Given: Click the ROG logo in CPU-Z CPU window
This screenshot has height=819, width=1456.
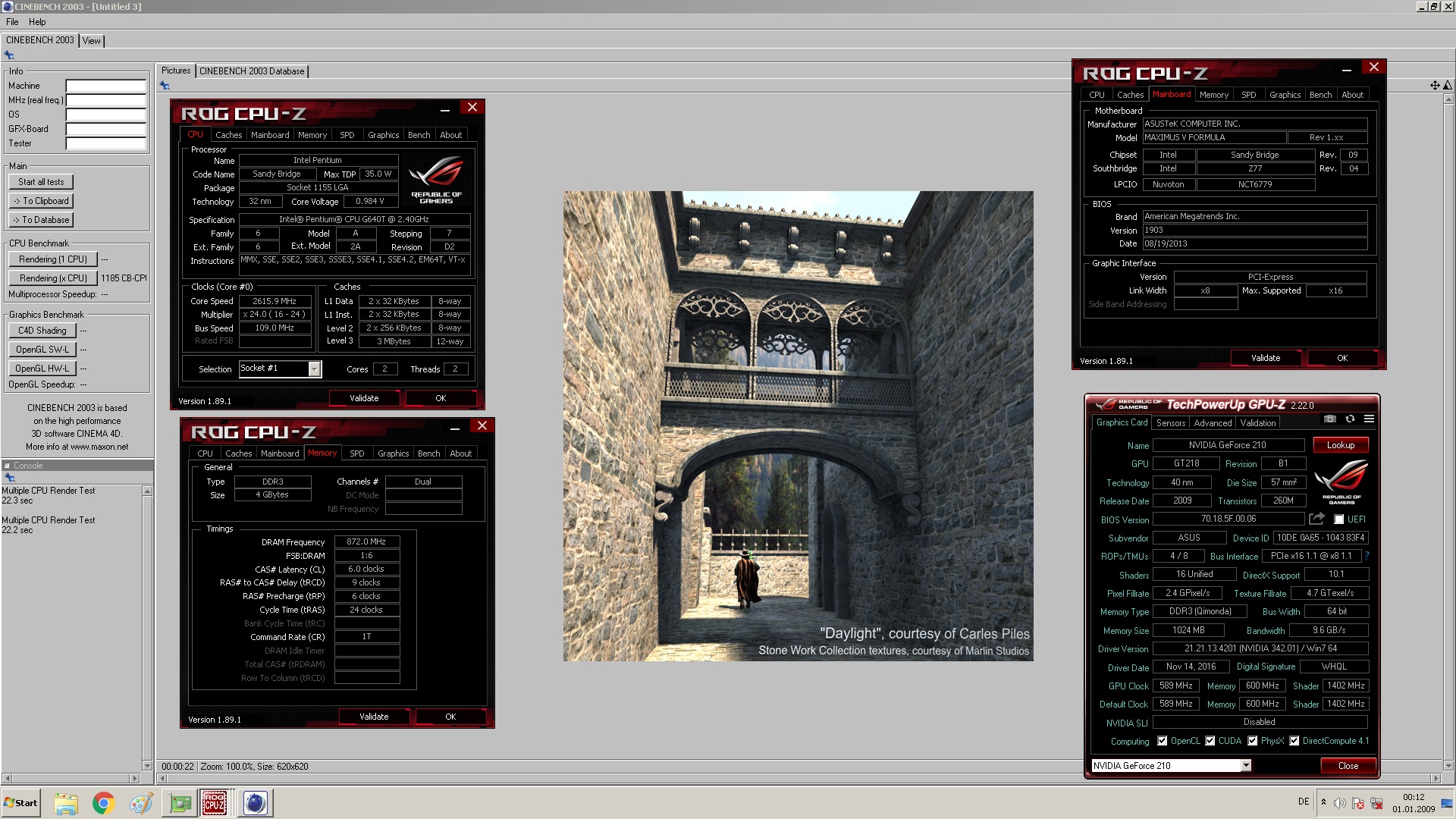Looking at the screenshot, I should pos(436,180).
